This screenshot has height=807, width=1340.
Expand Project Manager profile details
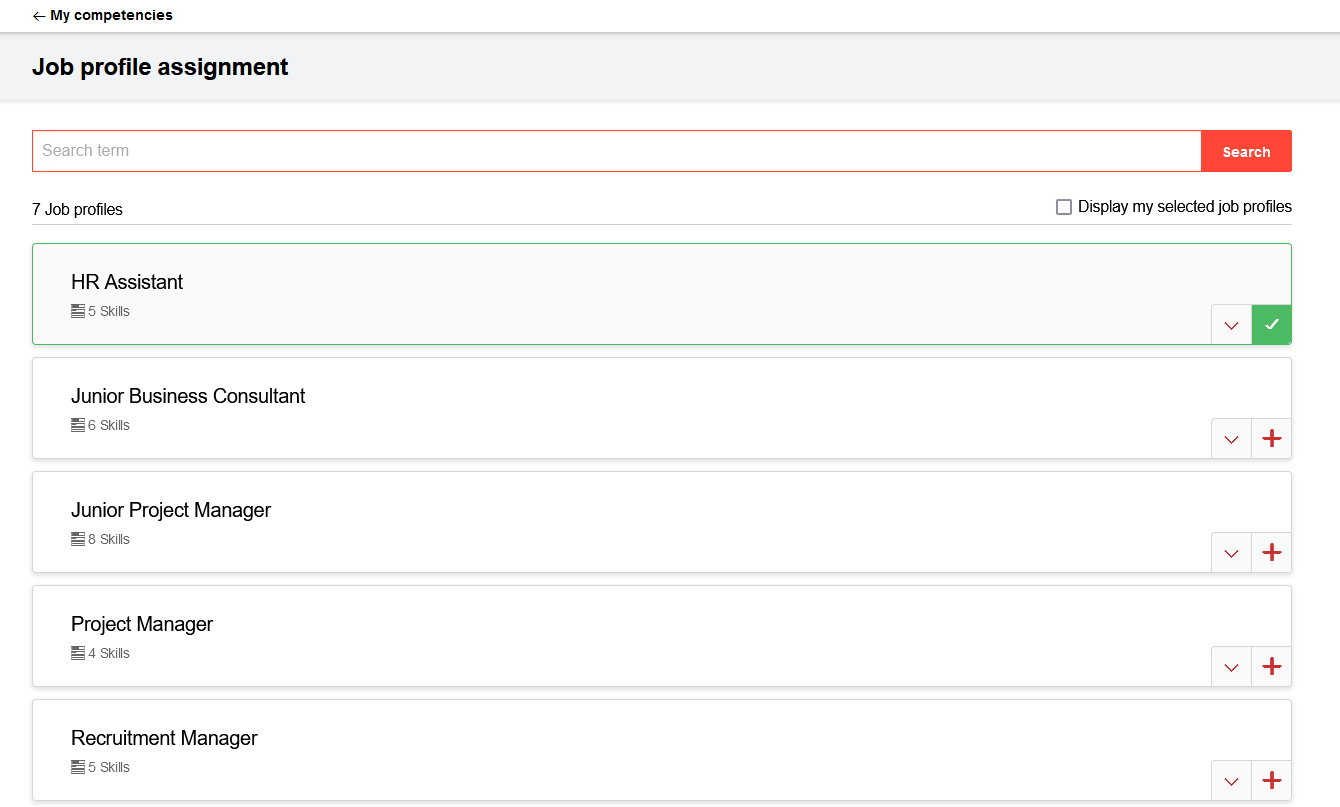(1231, 667)
